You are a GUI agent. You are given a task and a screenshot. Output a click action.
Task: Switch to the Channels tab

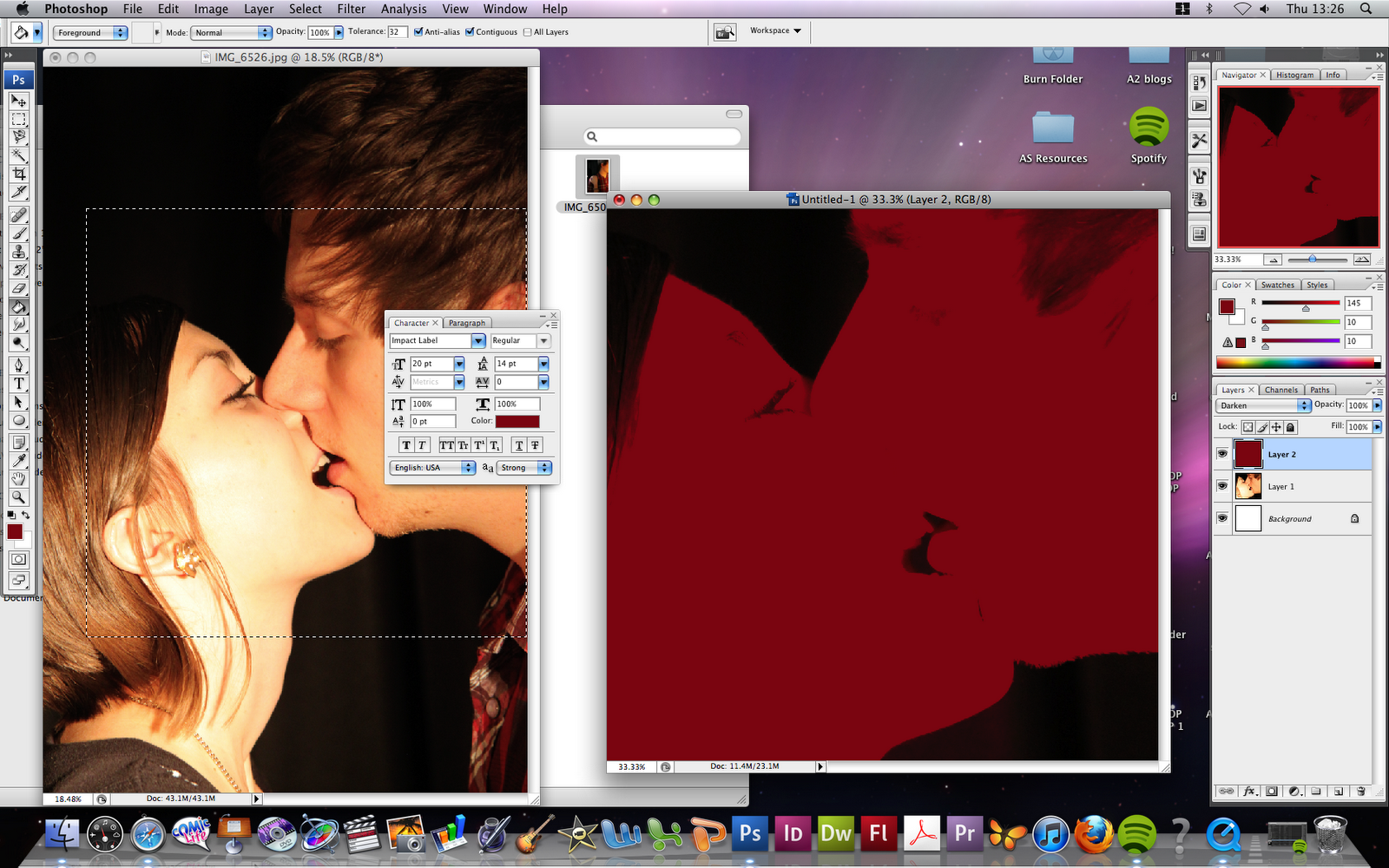1281,390
